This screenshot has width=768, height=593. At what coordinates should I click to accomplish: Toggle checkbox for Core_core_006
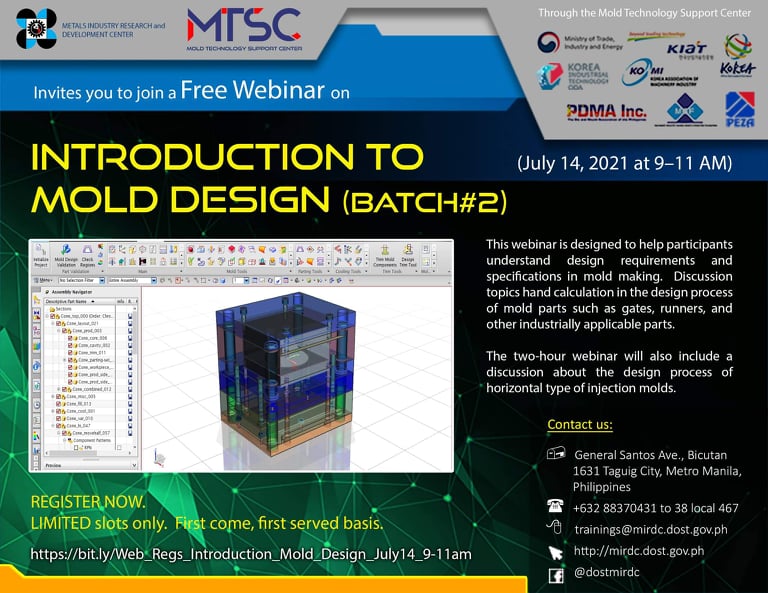pos(70,338)
